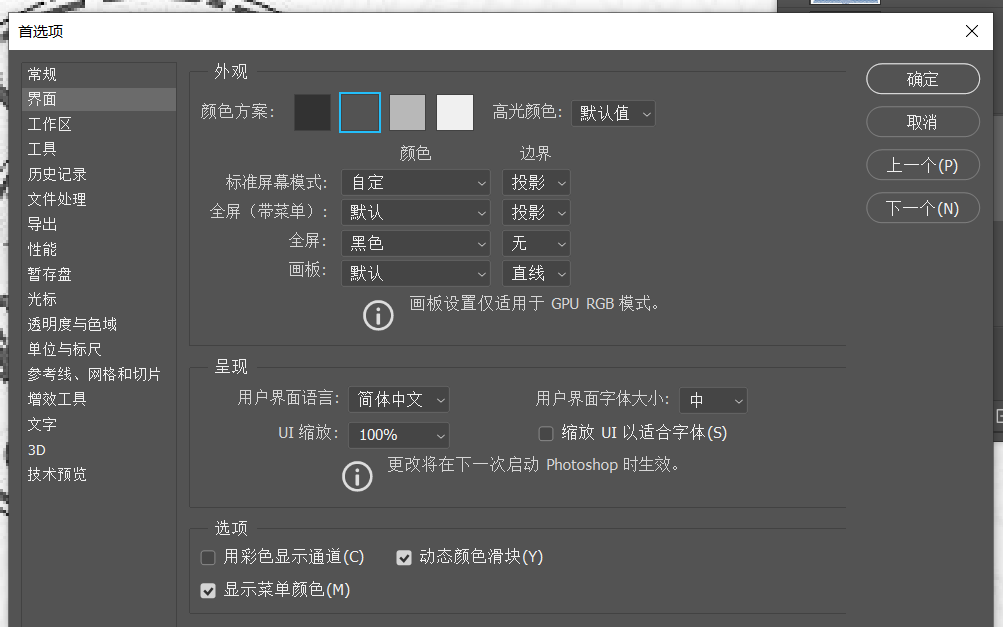Click the info icon about restarting Photoshop
Viewport: 1003px width, 627px height.
click(357, 476)
